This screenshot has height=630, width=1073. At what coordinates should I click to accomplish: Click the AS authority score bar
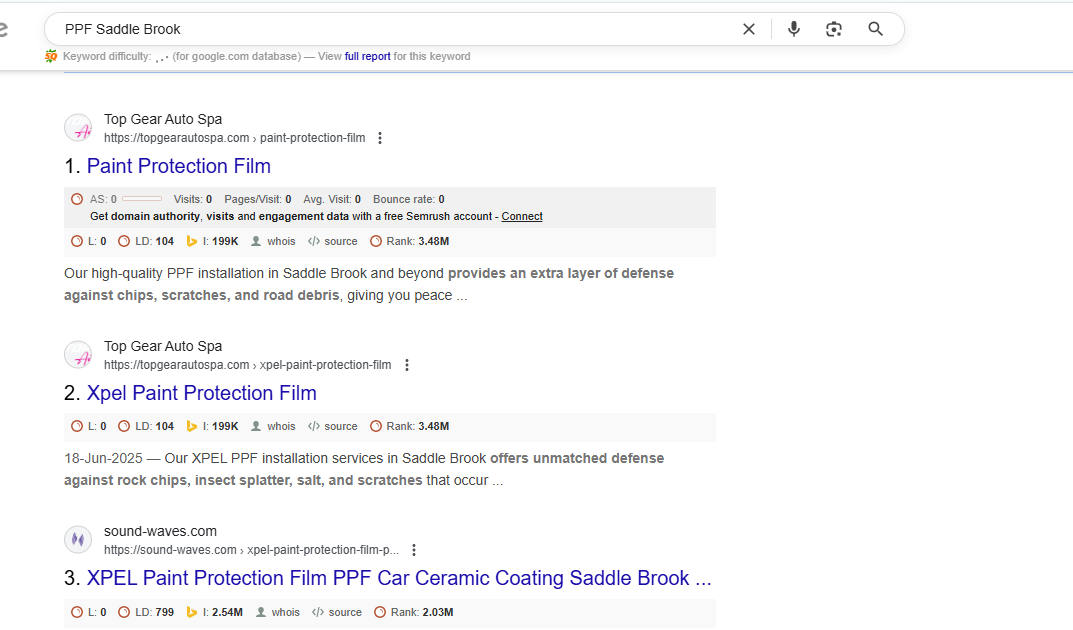coord(142,199)
